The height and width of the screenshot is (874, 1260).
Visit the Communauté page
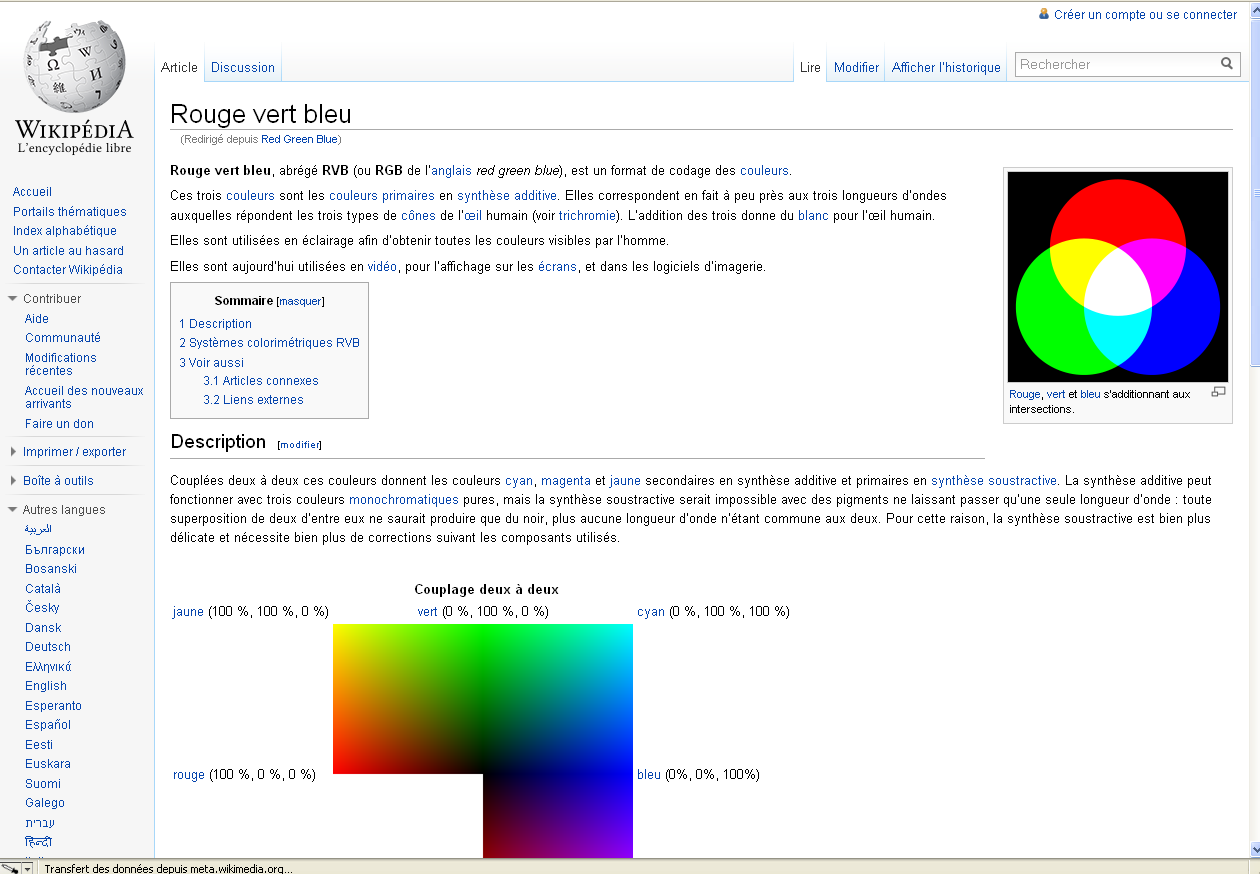coord(63,338)
